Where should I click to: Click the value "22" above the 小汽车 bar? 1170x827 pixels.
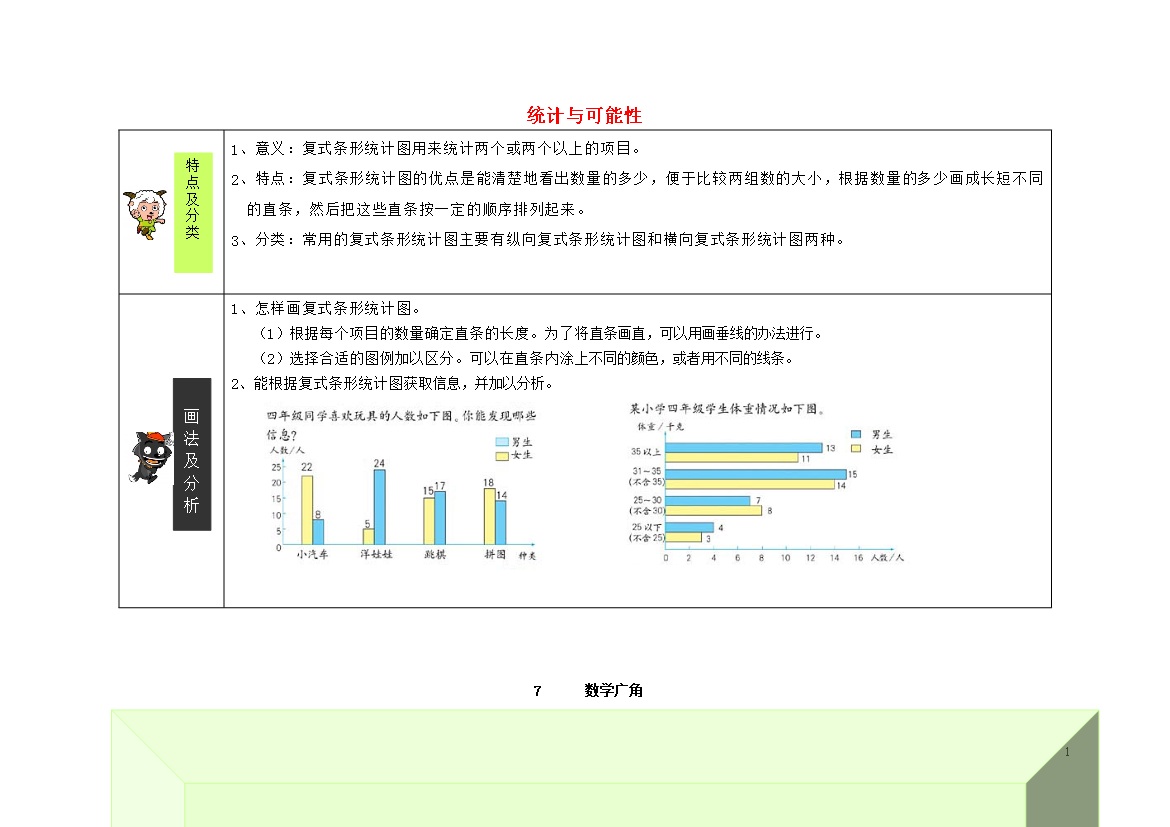pos(307,467)
